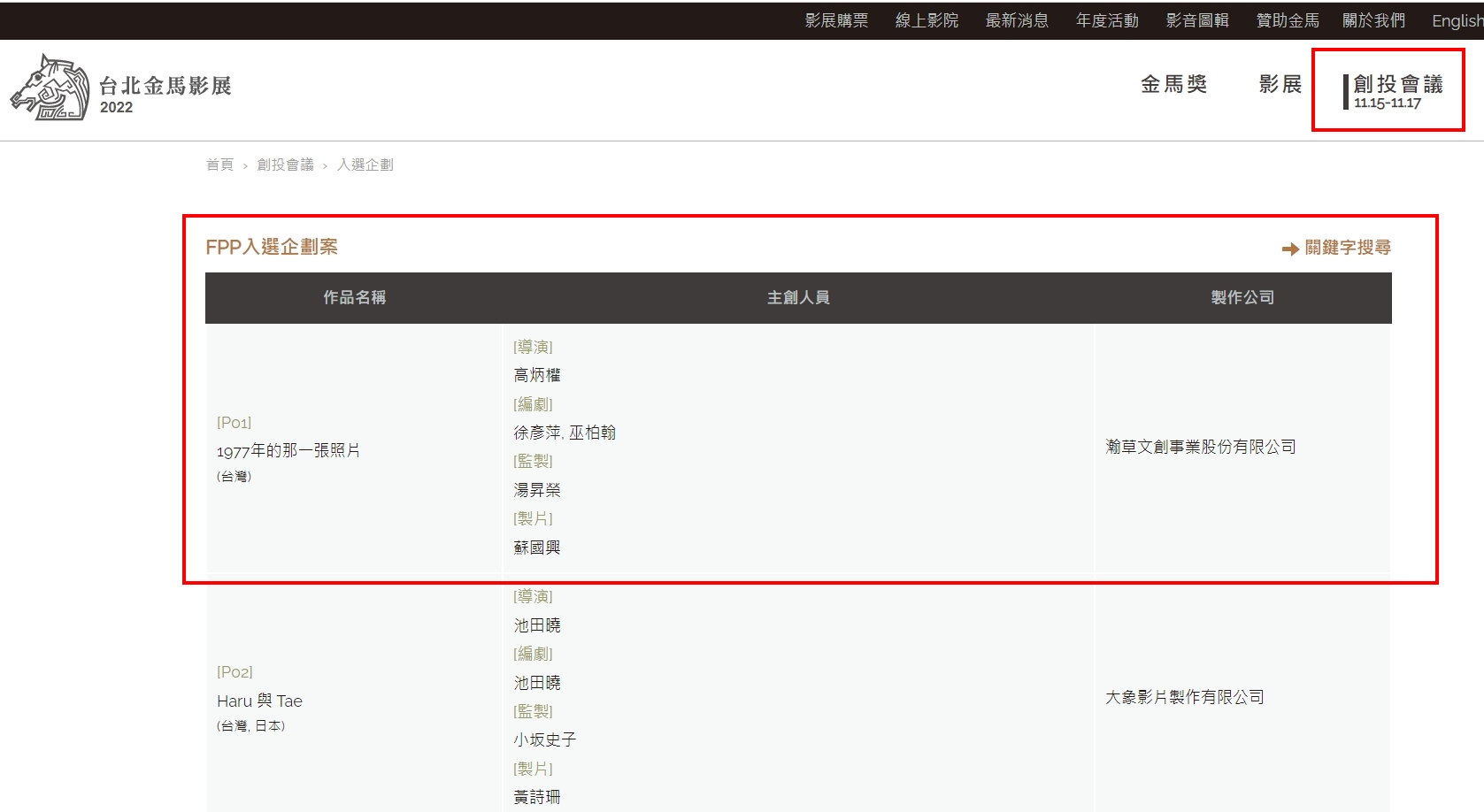Screen dimensions: 1484x812
Task: Open the 關於我們 about us menu
Action: (1373, 19)
